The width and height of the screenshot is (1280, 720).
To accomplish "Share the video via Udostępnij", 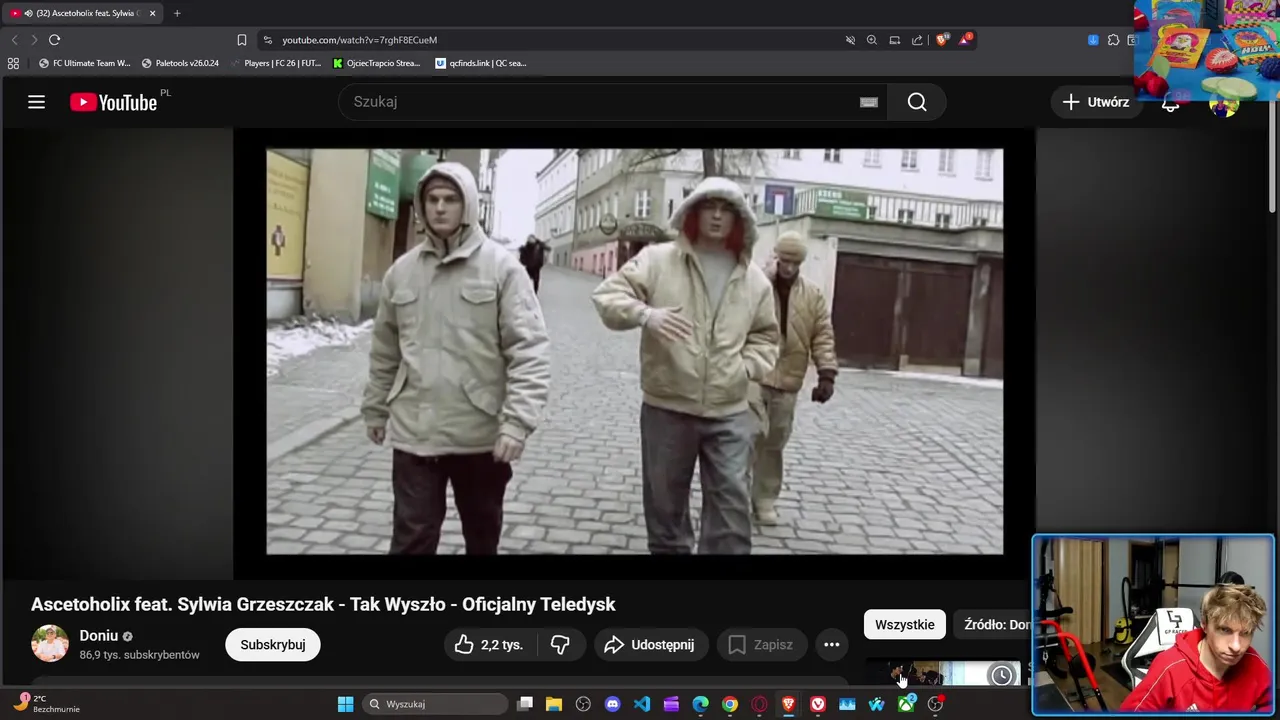I will 650,645.
